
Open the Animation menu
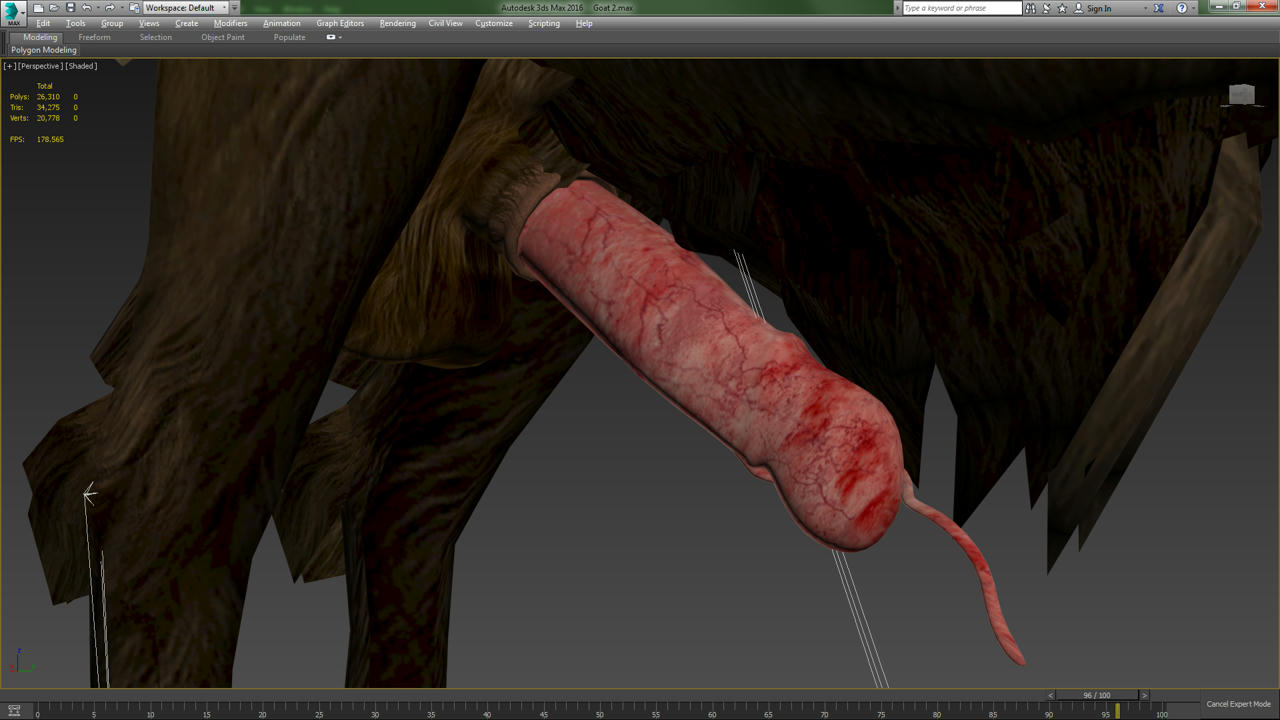coord(282,23)
